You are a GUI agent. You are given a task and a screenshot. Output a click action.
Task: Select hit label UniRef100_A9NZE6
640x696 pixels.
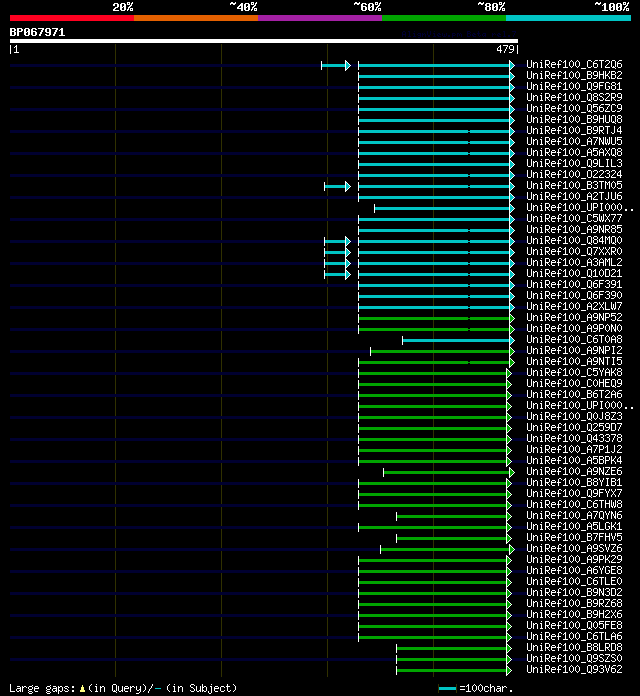point(574,471)
